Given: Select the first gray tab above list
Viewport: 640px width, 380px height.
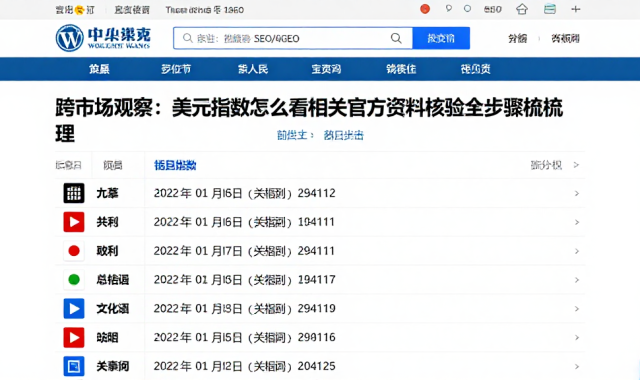Looking at the screenshot, I should 69,165.
